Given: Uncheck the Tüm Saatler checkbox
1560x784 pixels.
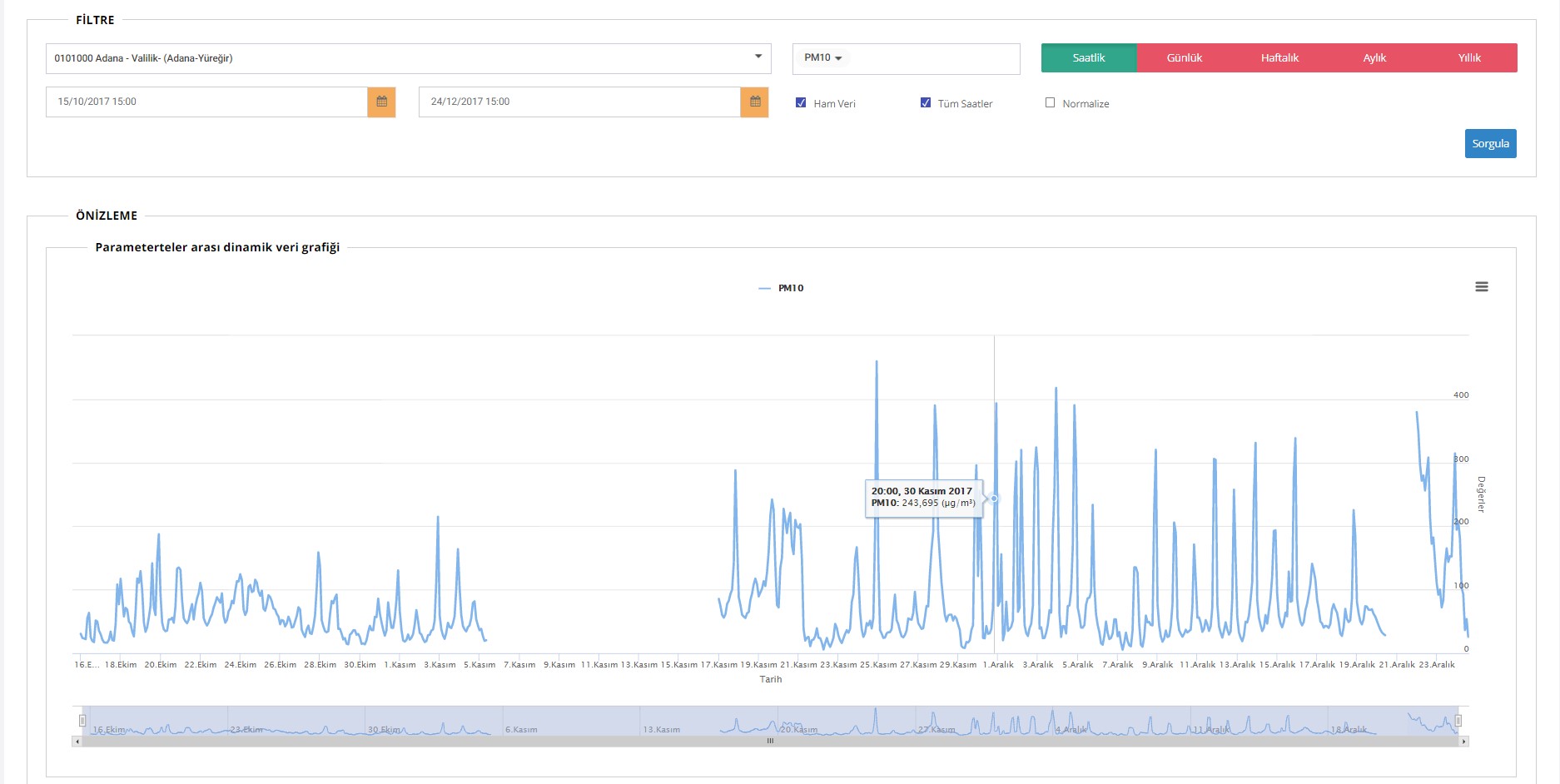Looking at the screenshot, I should (x=925, y=103).
